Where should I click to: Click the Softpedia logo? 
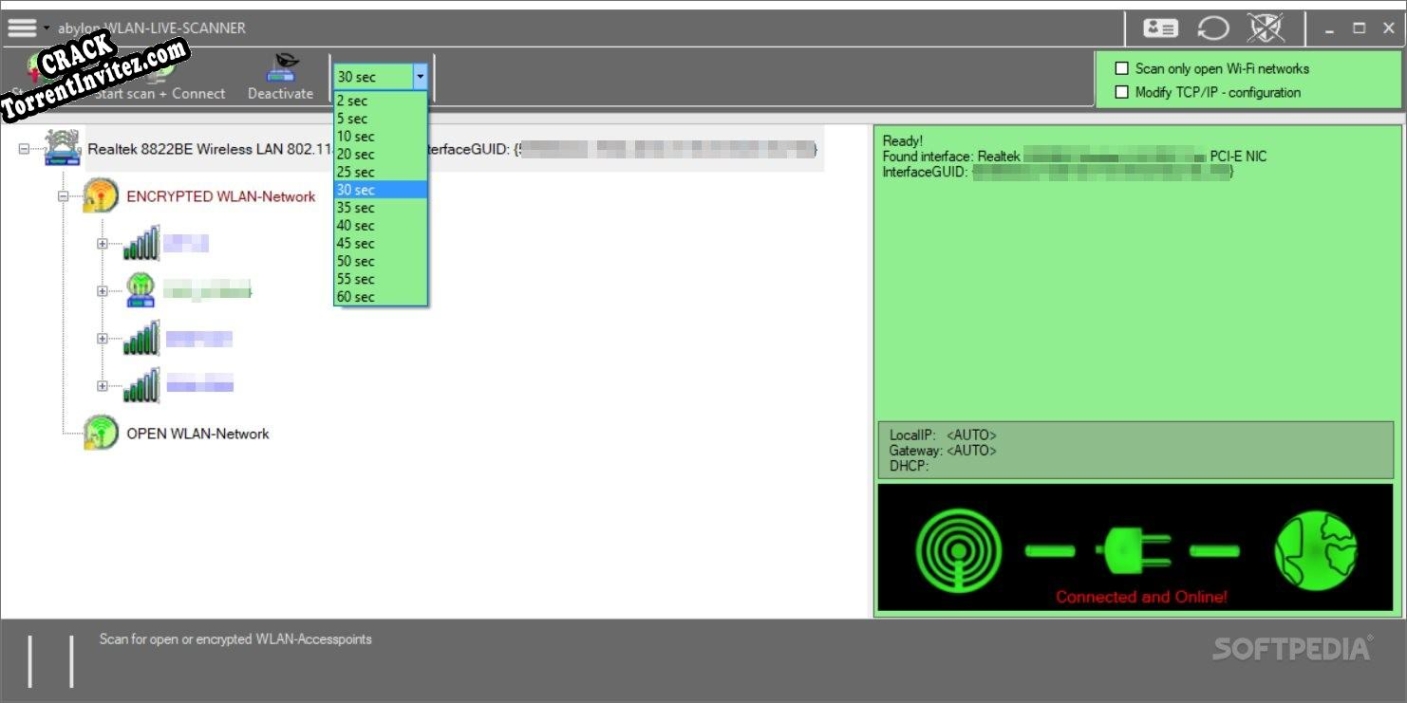pos(1292,649)
